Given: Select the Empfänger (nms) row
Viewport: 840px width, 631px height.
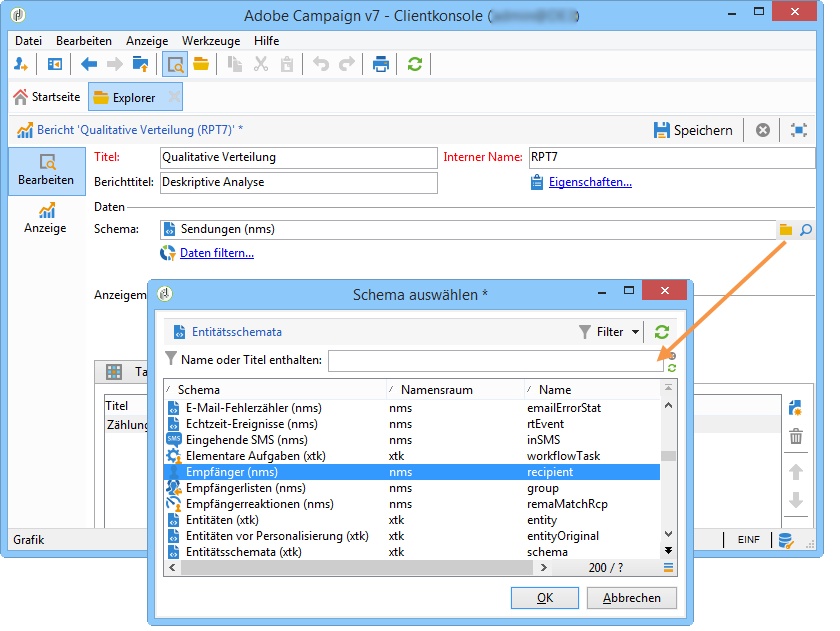Looking at the screenshot, I should (x=411, y=472).
